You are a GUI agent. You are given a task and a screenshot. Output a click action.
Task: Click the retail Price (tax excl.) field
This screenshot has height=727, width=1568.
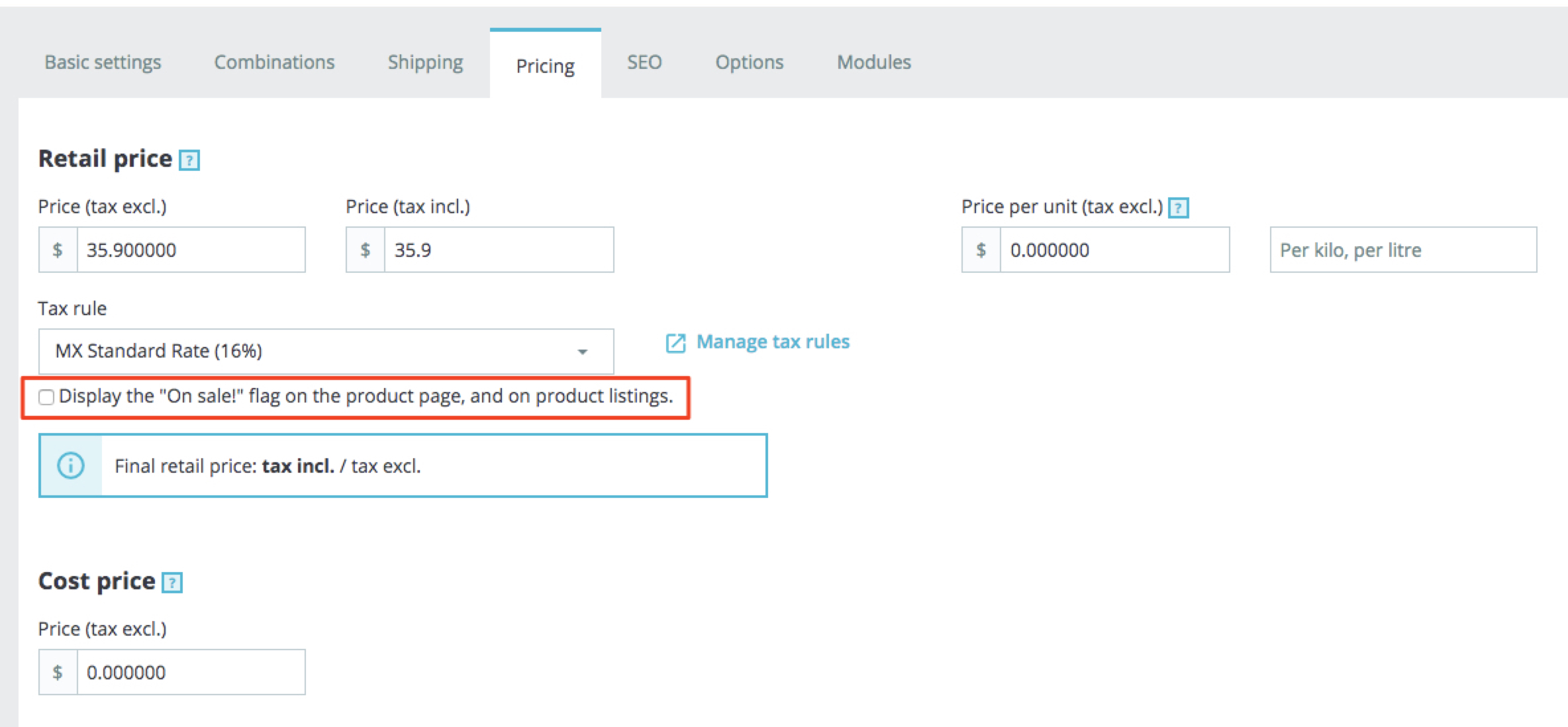190,250
